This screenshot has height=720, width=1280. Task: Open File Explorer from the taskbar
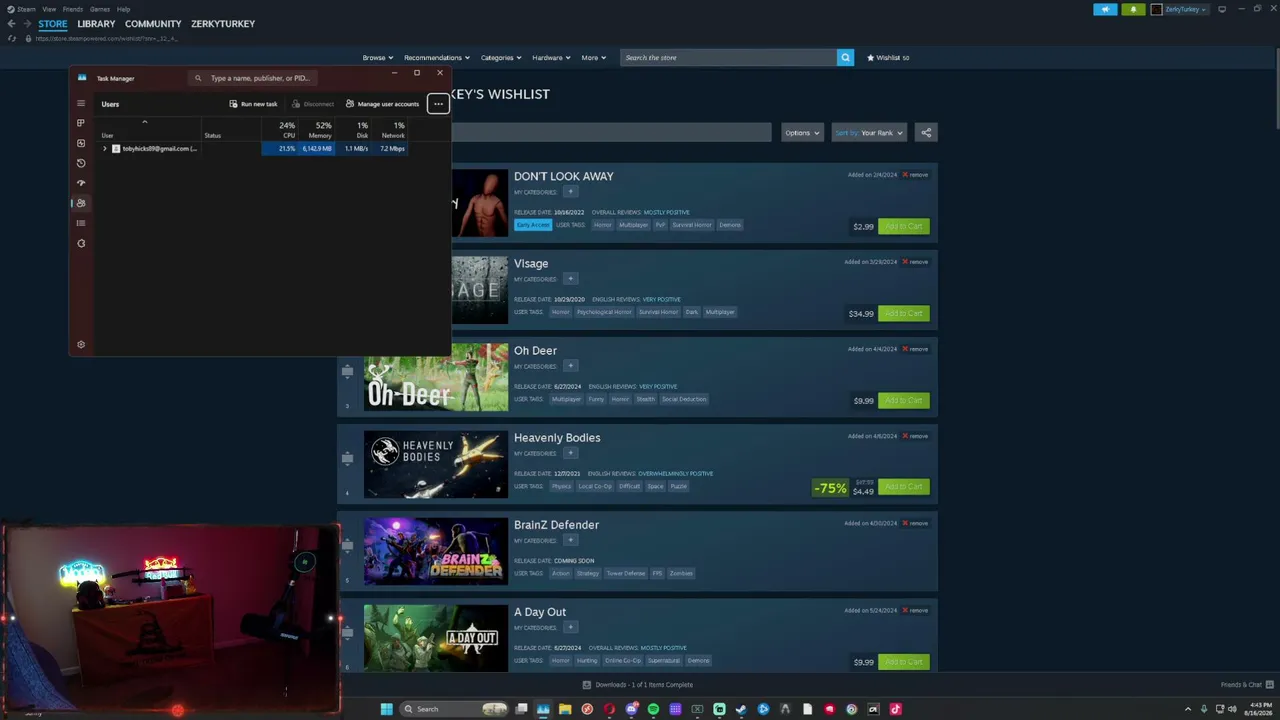click(x=565, y=710)
